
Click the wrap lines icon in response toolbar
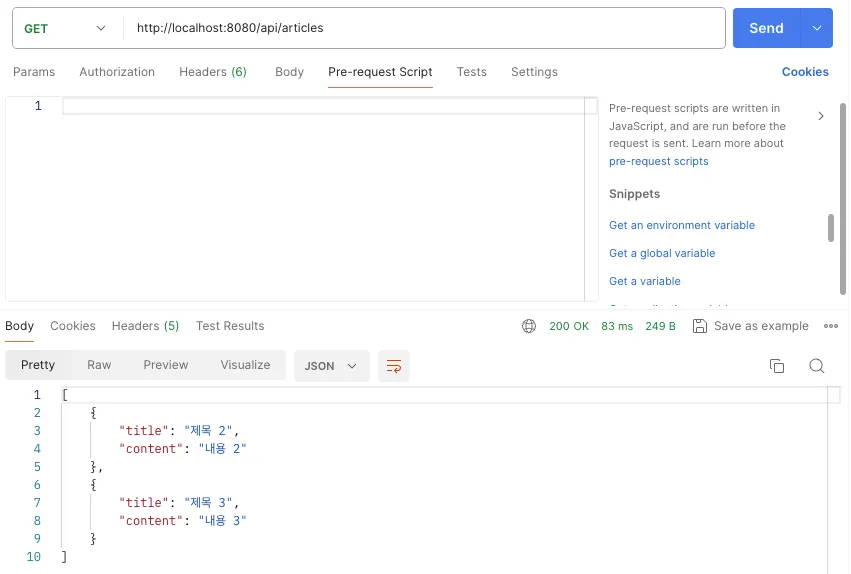point(393,366)
